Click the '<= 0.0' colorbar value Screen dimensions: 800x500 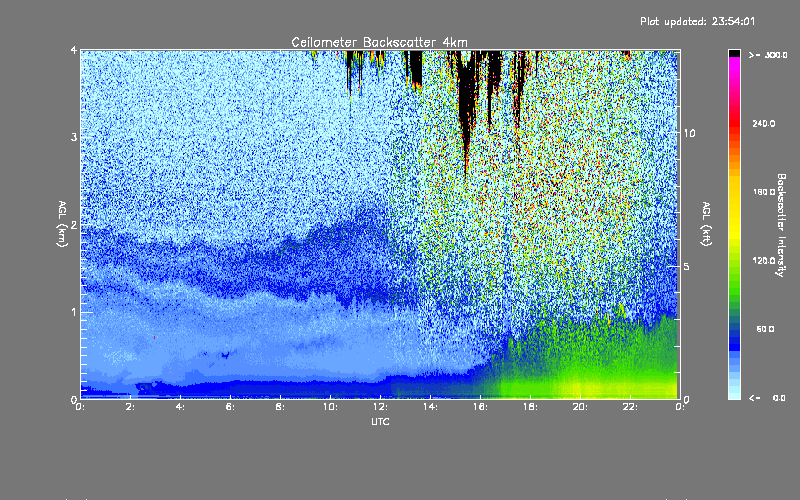(767, 397)
